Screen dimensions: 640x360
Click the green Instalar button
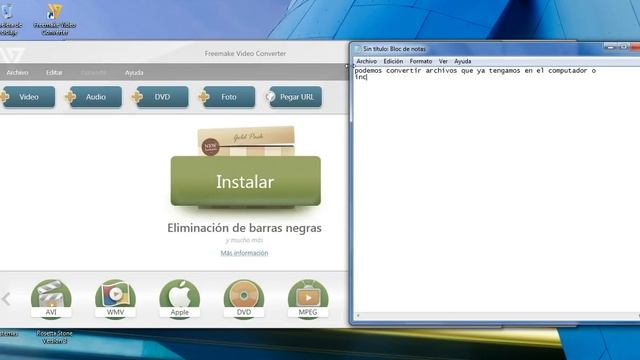pos(245,181)
